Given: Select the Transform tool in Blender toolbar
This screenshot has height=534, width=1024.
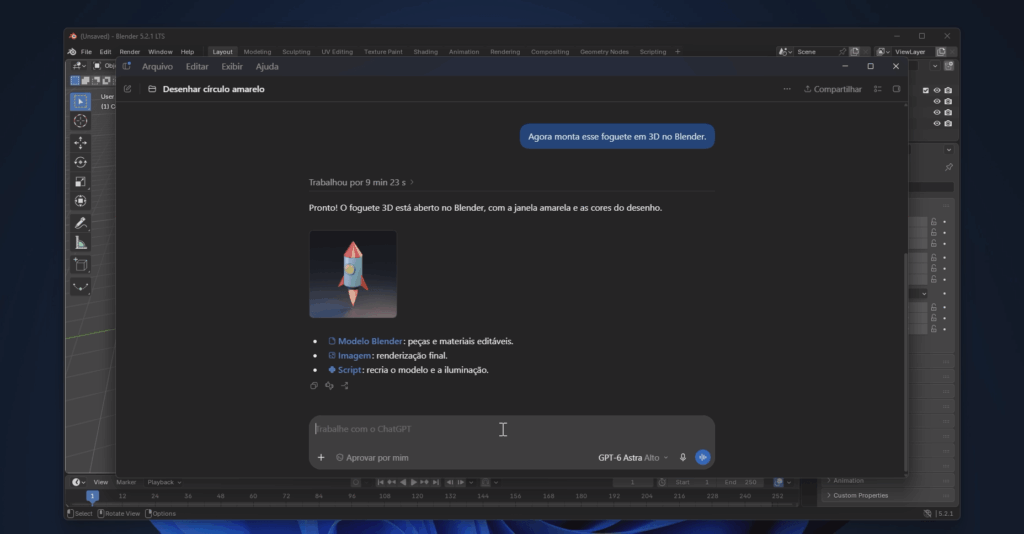Looking at the screenshot, I should point(80,201).
